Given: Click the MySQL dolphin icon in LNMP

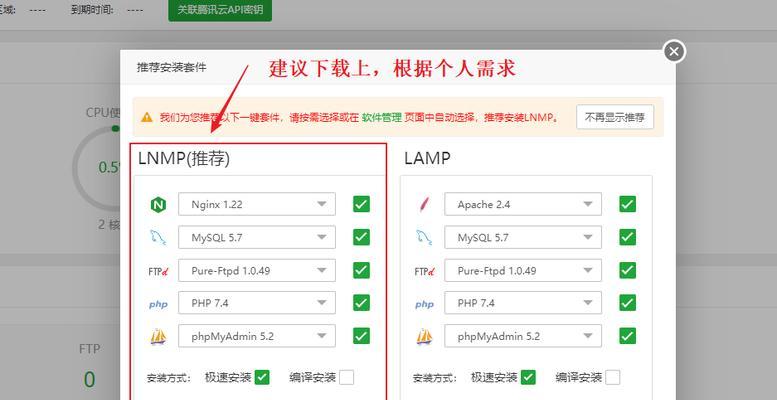Looking at the screenshot, I should pos(158,237).
